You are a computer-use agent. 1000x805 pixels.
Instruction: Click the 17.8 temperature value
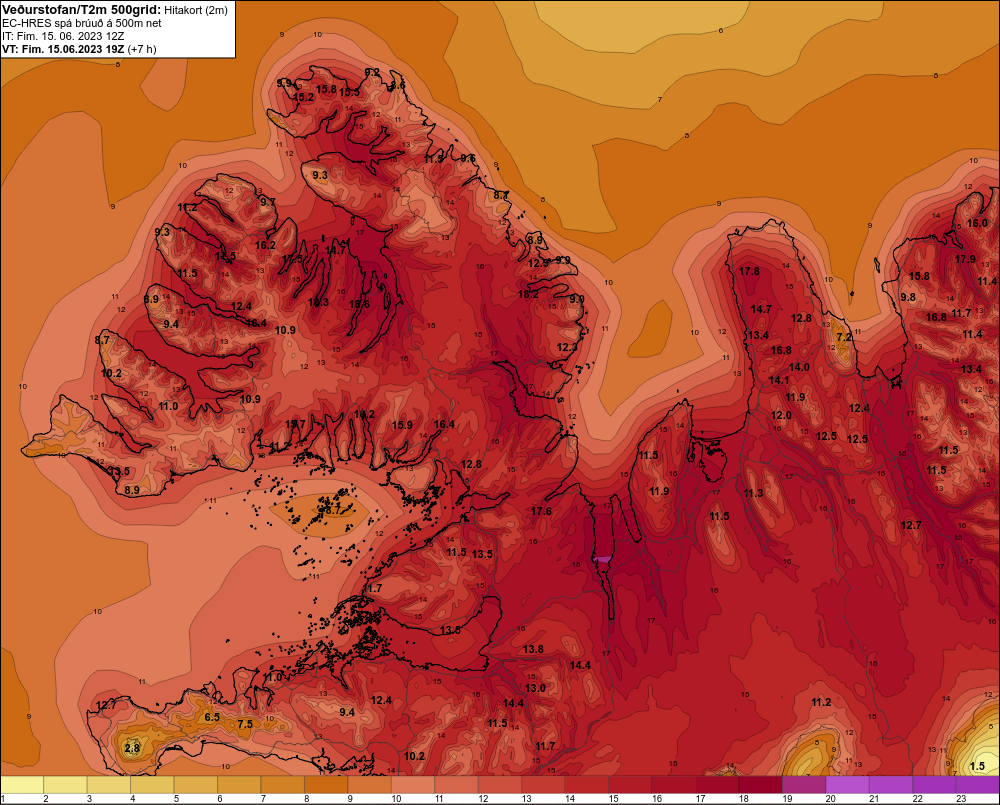click(749, 271)
